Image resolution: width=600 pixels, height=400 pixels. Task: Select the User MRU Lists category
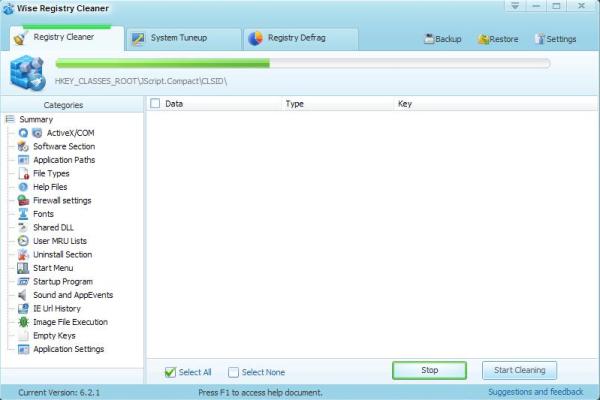click(60, 241)
